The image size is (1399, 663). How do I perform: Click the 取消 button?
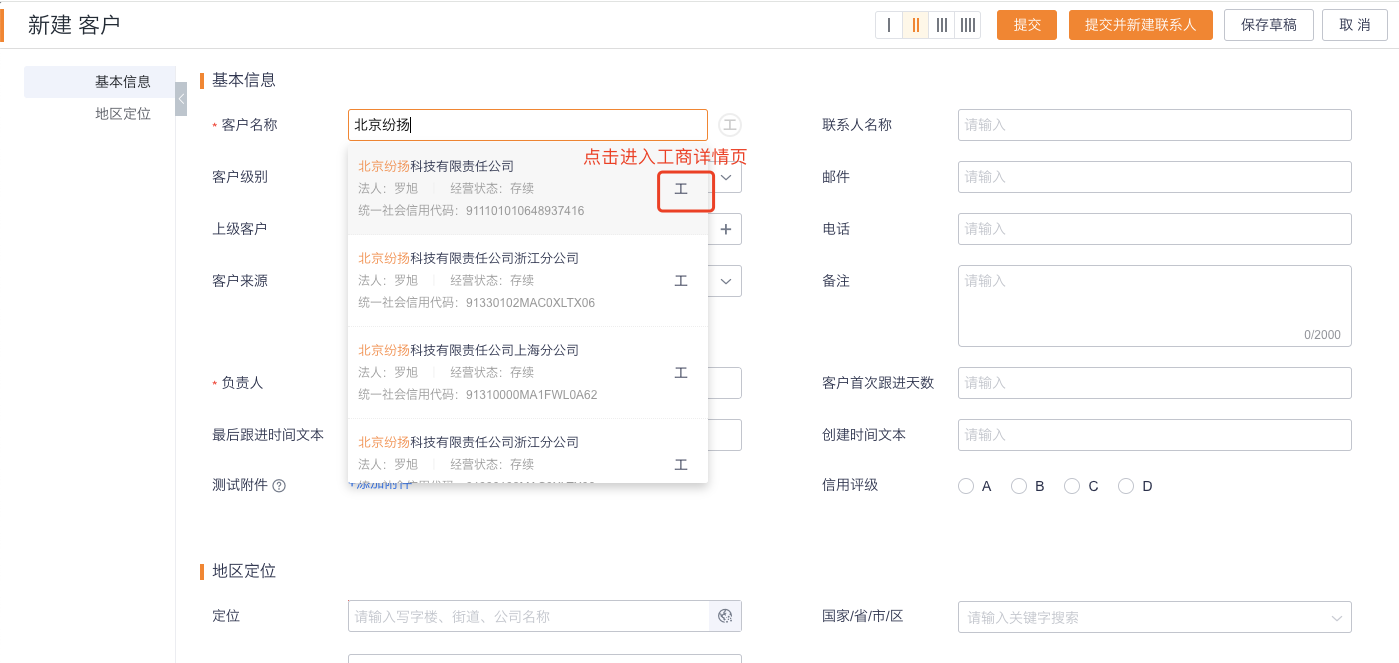pos(1355,25)
